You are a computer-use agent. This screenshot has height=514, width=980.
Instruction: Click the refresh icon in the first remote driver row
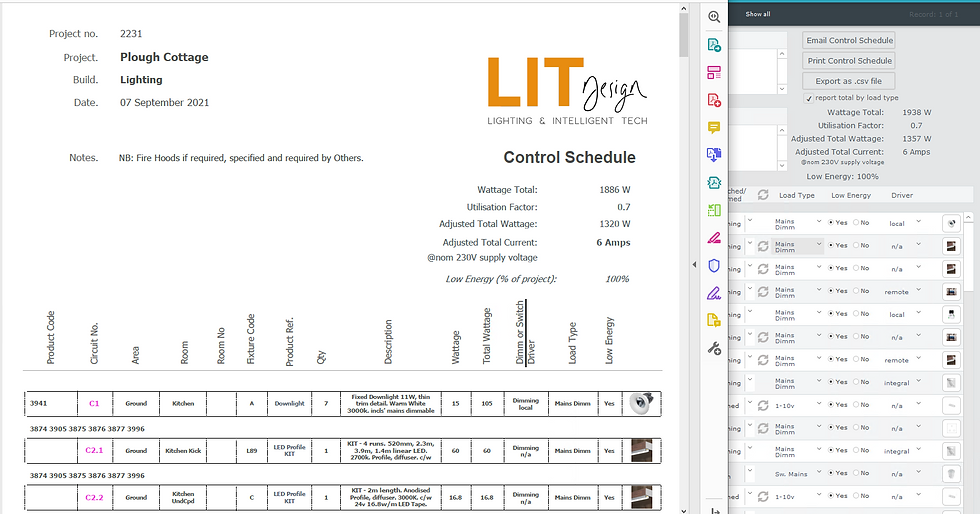(763, 291)
